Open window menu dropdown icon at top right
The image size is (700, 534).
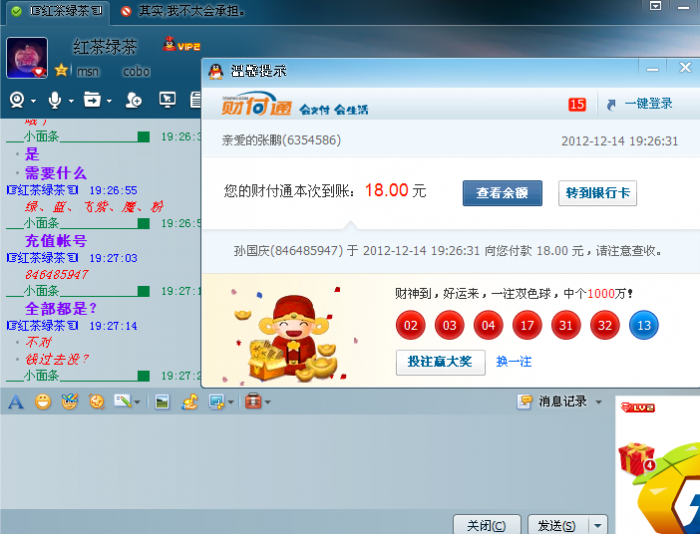[x=655, y=6]
